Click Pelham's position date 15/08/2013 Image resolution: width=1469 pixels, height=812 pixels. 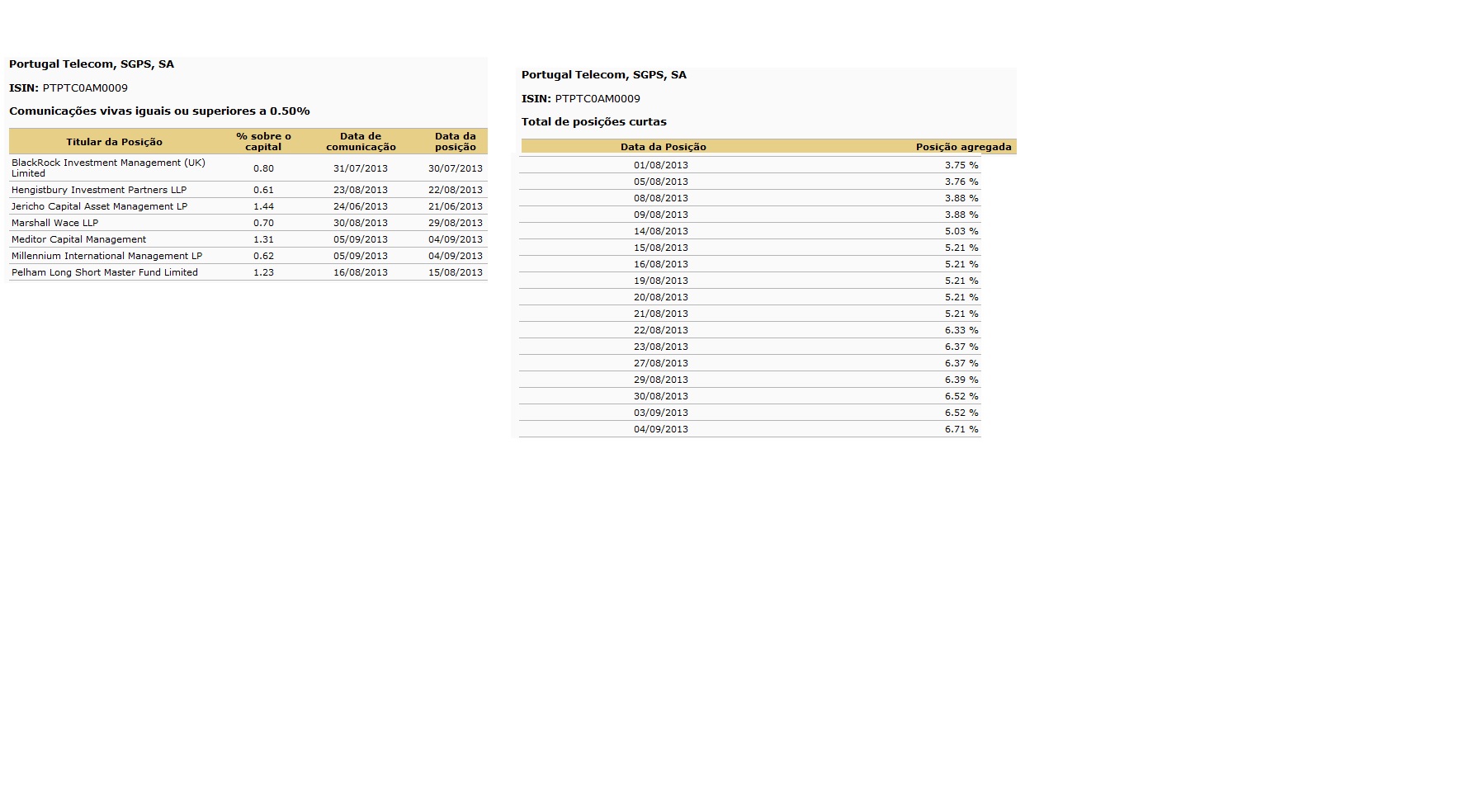(456, 272)
